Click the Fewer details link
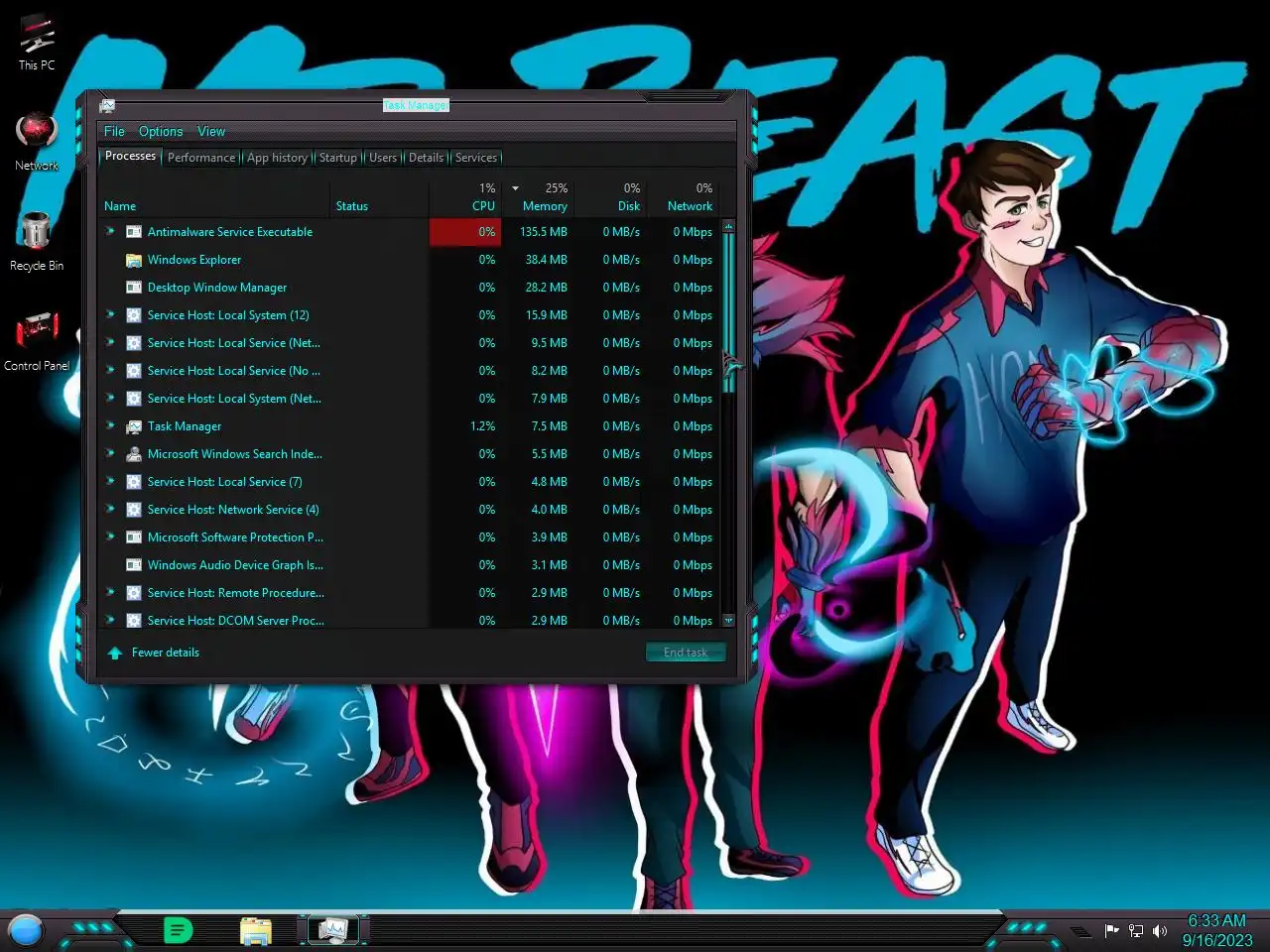The width and height of the screenshot is (1270, 952). point(166,653)
